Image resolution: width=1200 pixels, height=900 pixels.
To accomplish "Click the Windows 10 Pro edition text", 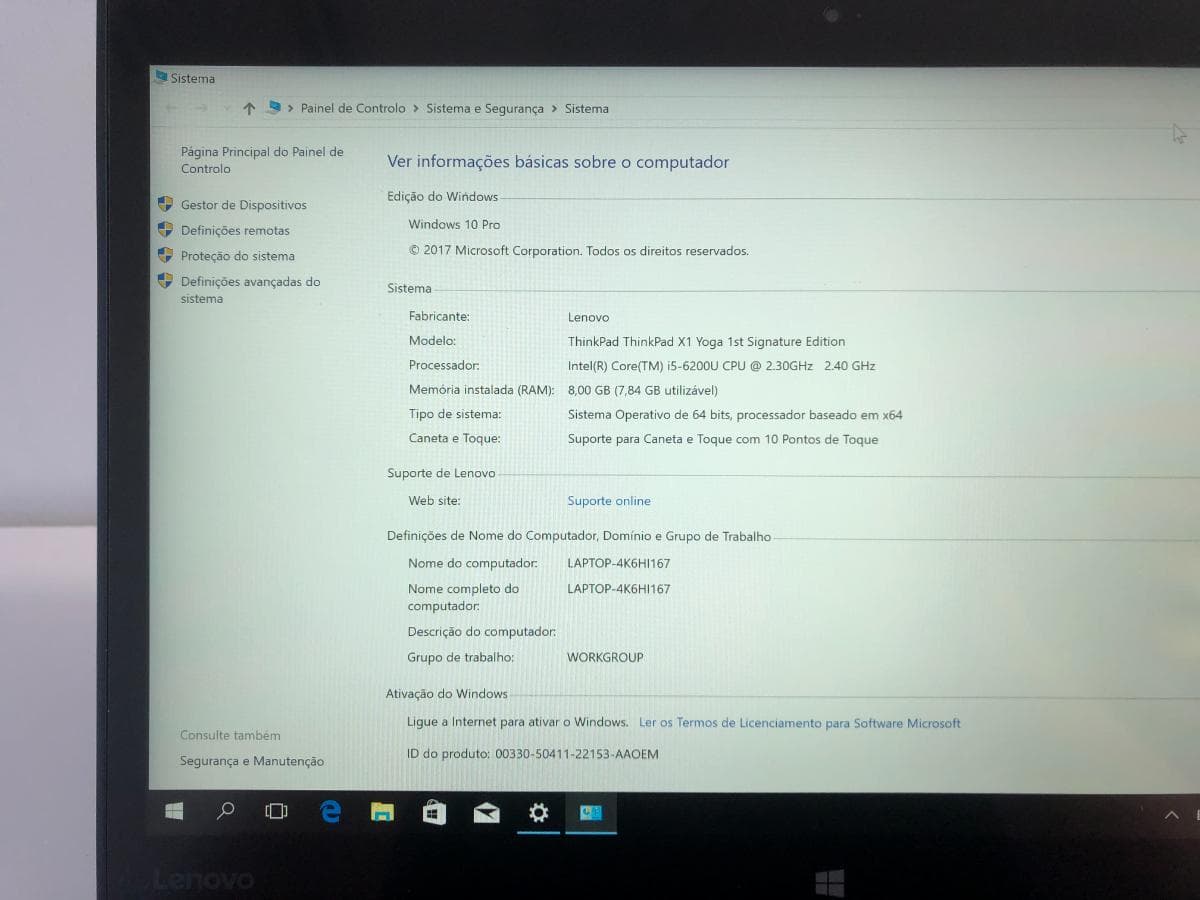I will [454, 225].
